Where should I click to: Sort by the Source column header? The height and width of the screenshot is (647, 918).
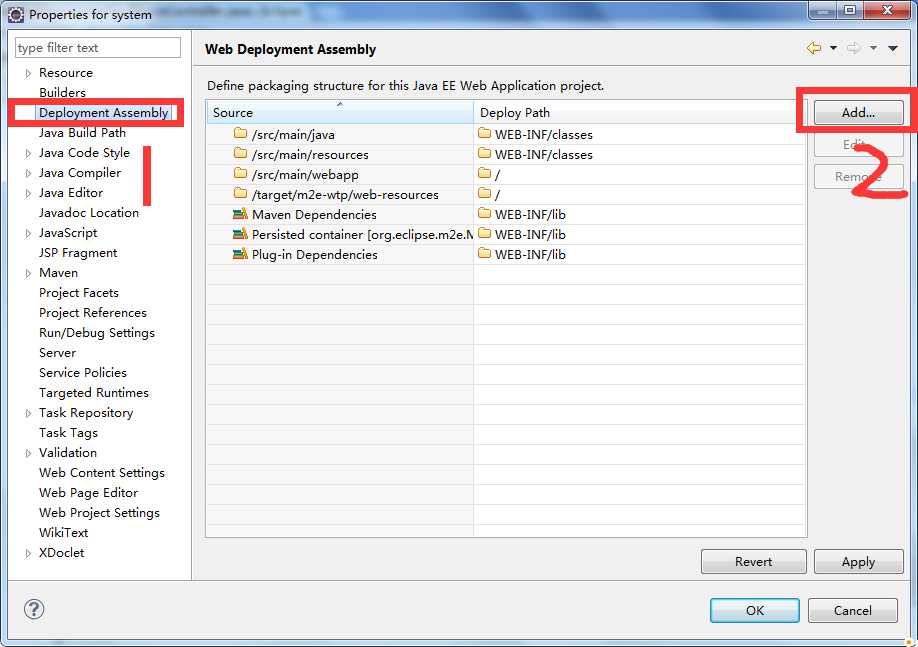pyautogui.click(x=340, y=112)
